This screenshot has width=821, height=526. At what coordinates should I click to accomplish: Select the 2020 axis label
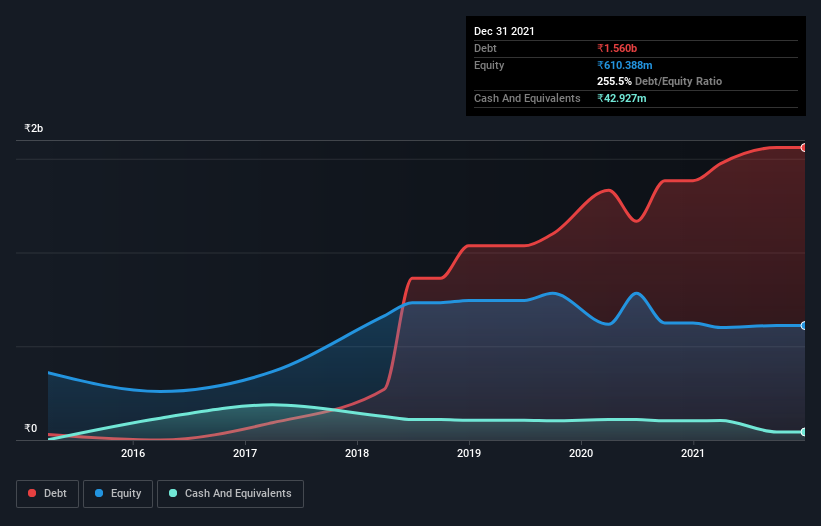[581, 453]
